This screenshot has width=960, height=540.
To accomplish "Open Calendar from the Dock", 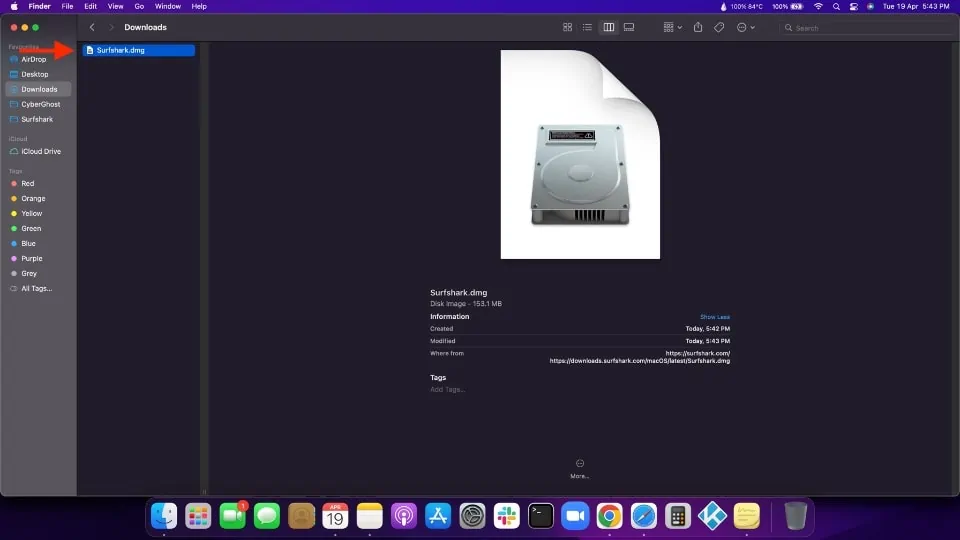I will 336,516.
